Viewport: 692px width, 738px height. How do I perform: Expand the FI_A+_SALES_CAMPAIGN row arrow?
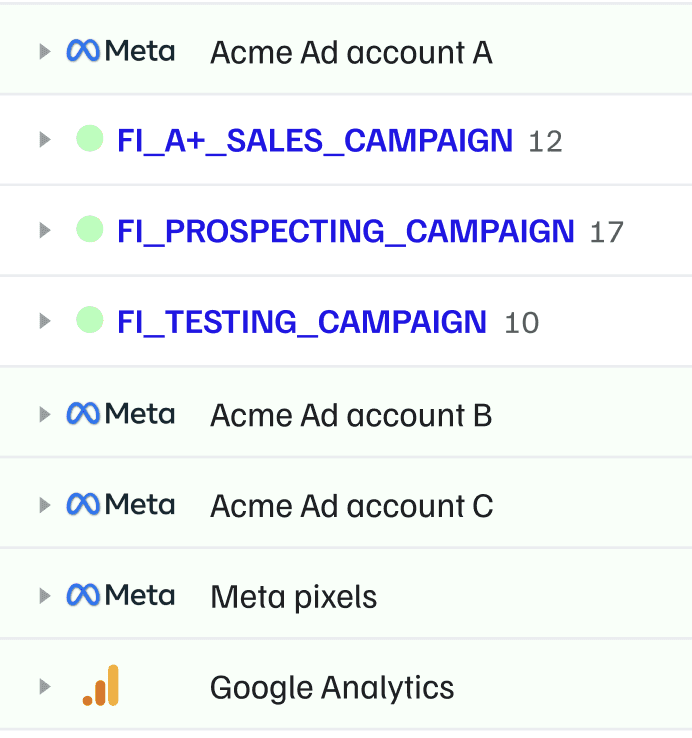(44, 140)
